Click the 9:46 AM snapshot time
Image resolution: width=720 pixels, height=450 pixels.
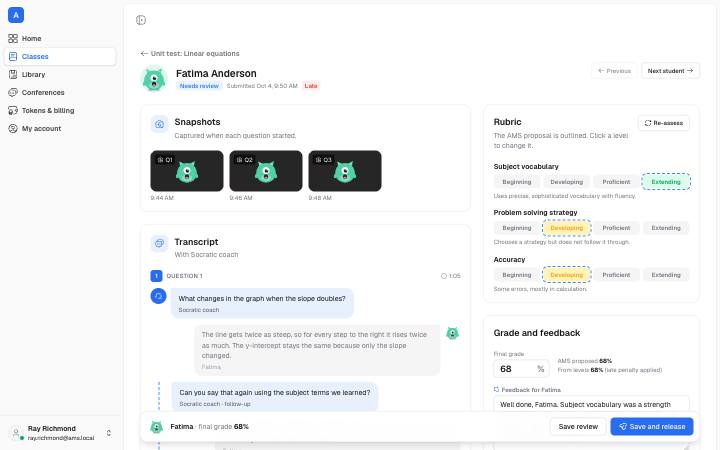tap(241, 198)
